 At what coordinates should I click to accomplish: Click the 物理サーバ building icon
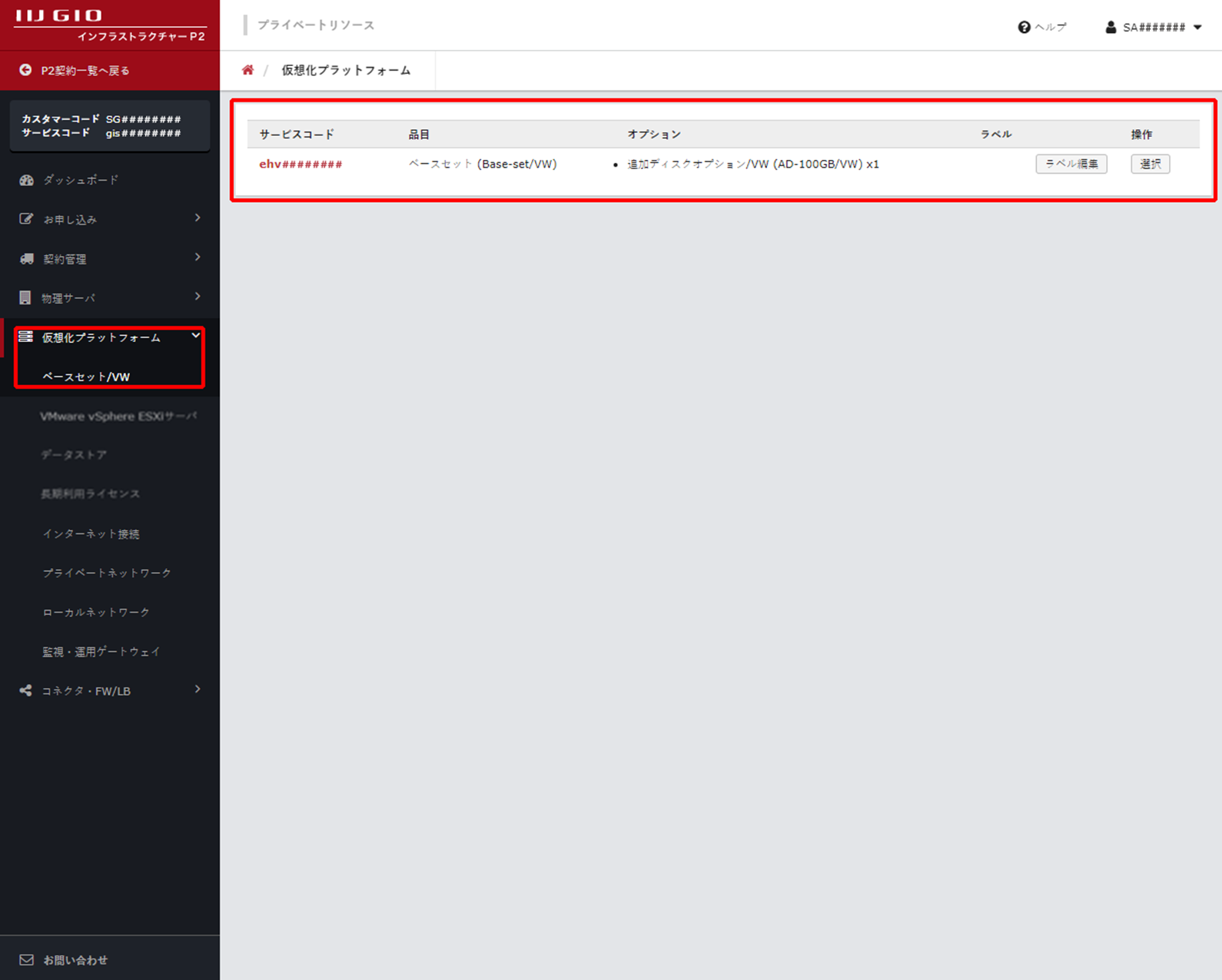(25, 297)
